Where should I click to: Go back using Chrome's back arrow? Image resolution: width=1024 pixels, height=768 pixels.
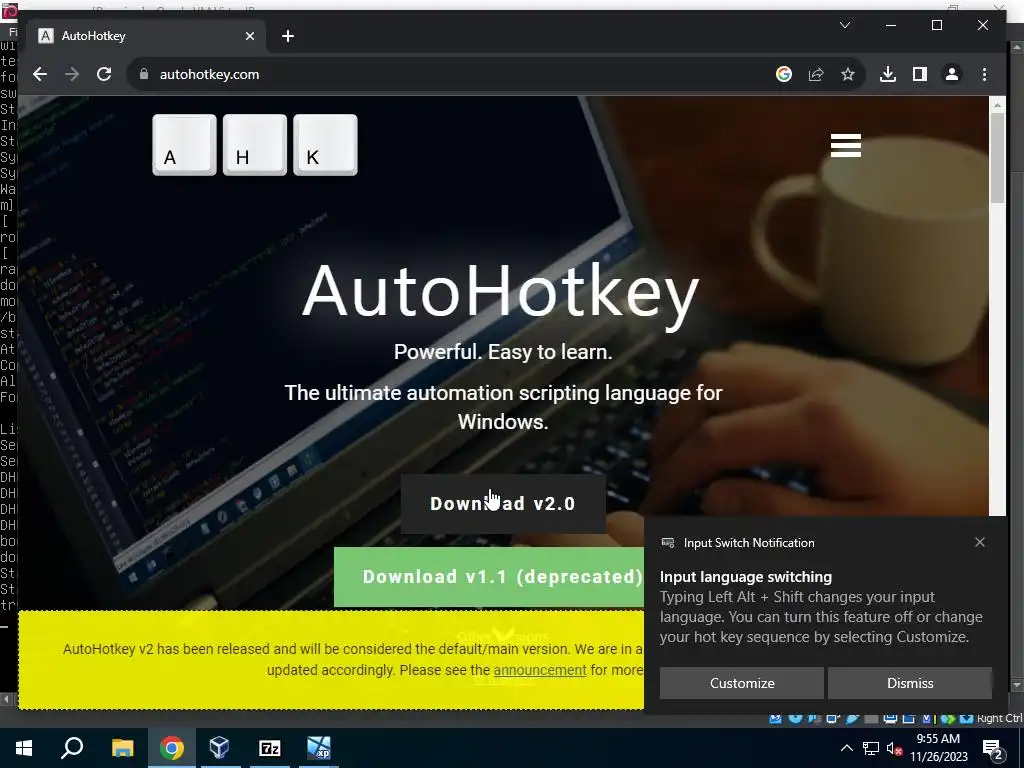point(40,74)
